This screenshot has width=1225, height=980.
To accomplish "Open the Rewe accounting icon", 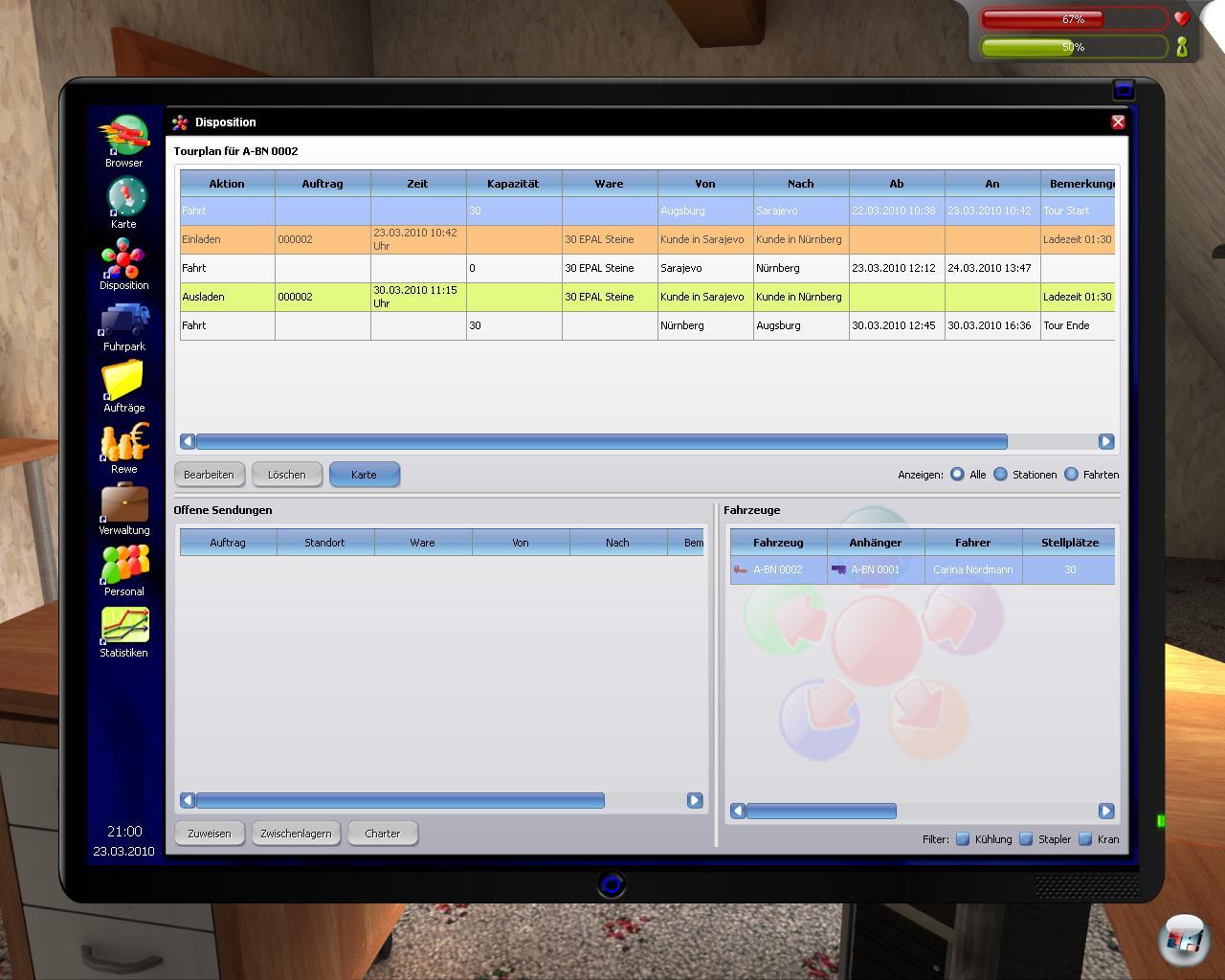I will [x=124, y=443].
